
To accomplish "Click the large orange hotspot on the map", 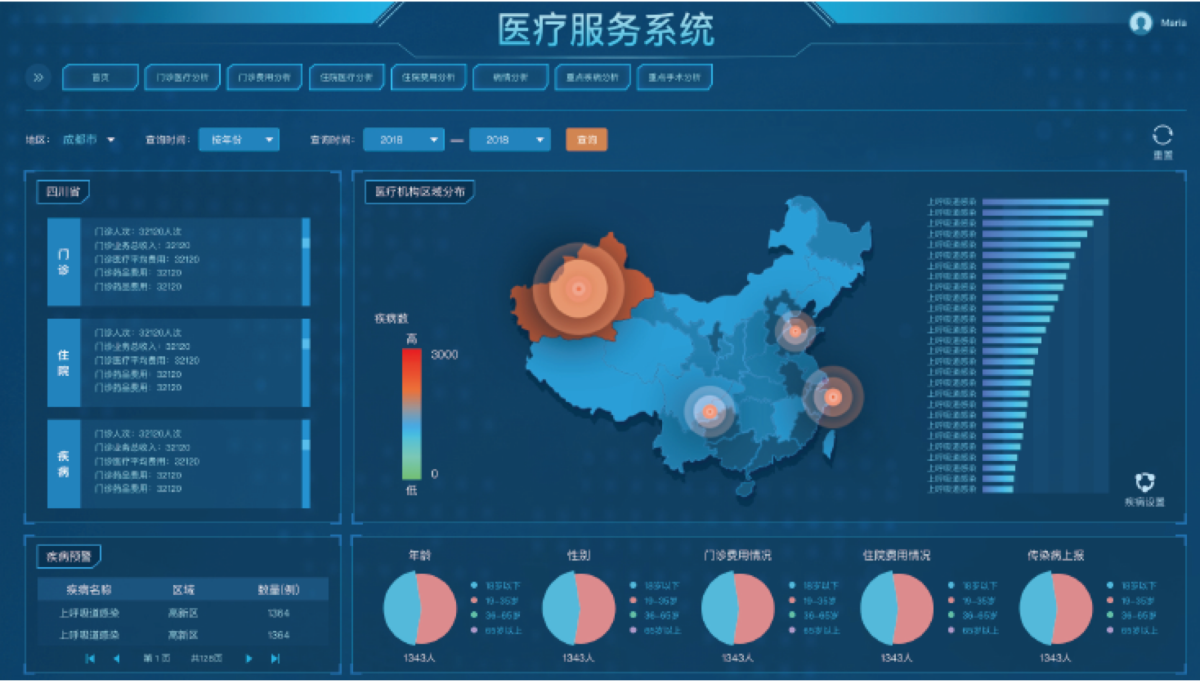I will [x=578, y=288].
